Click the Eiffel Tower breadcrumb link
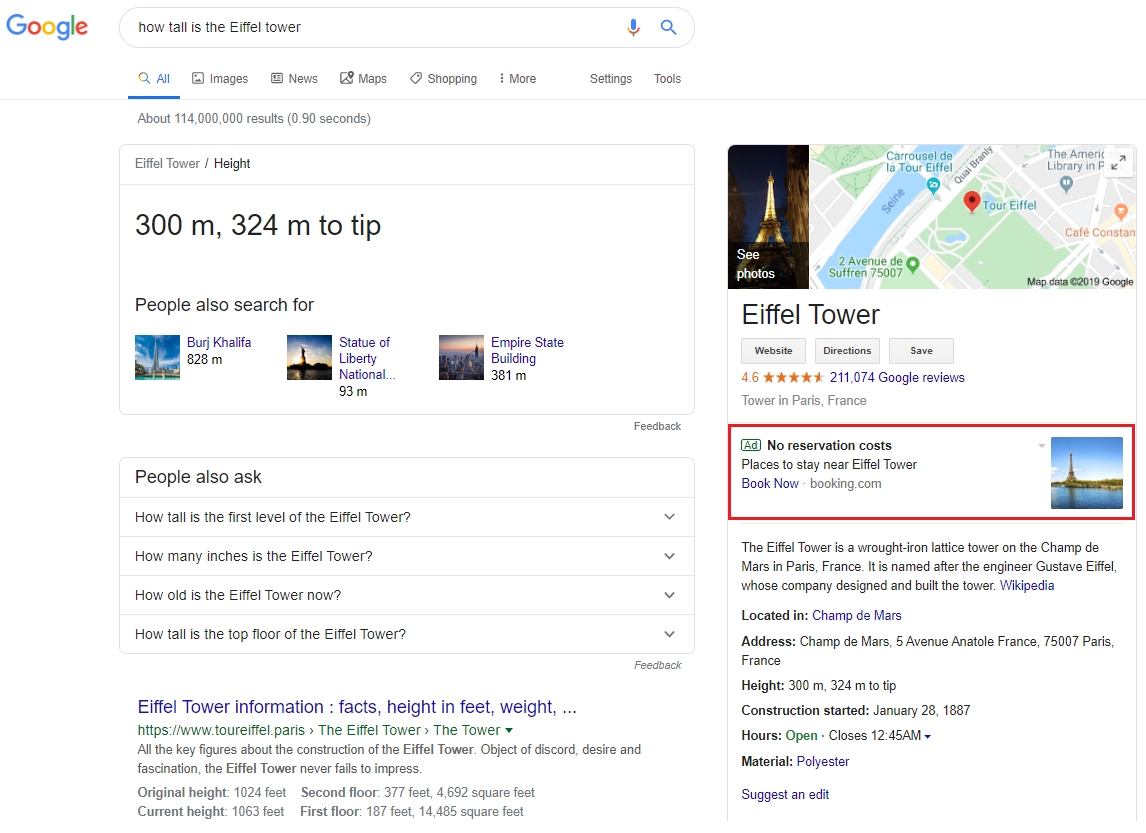Image resolution: width=1146 pixels, height=833 pixels. tap(167, 164)
